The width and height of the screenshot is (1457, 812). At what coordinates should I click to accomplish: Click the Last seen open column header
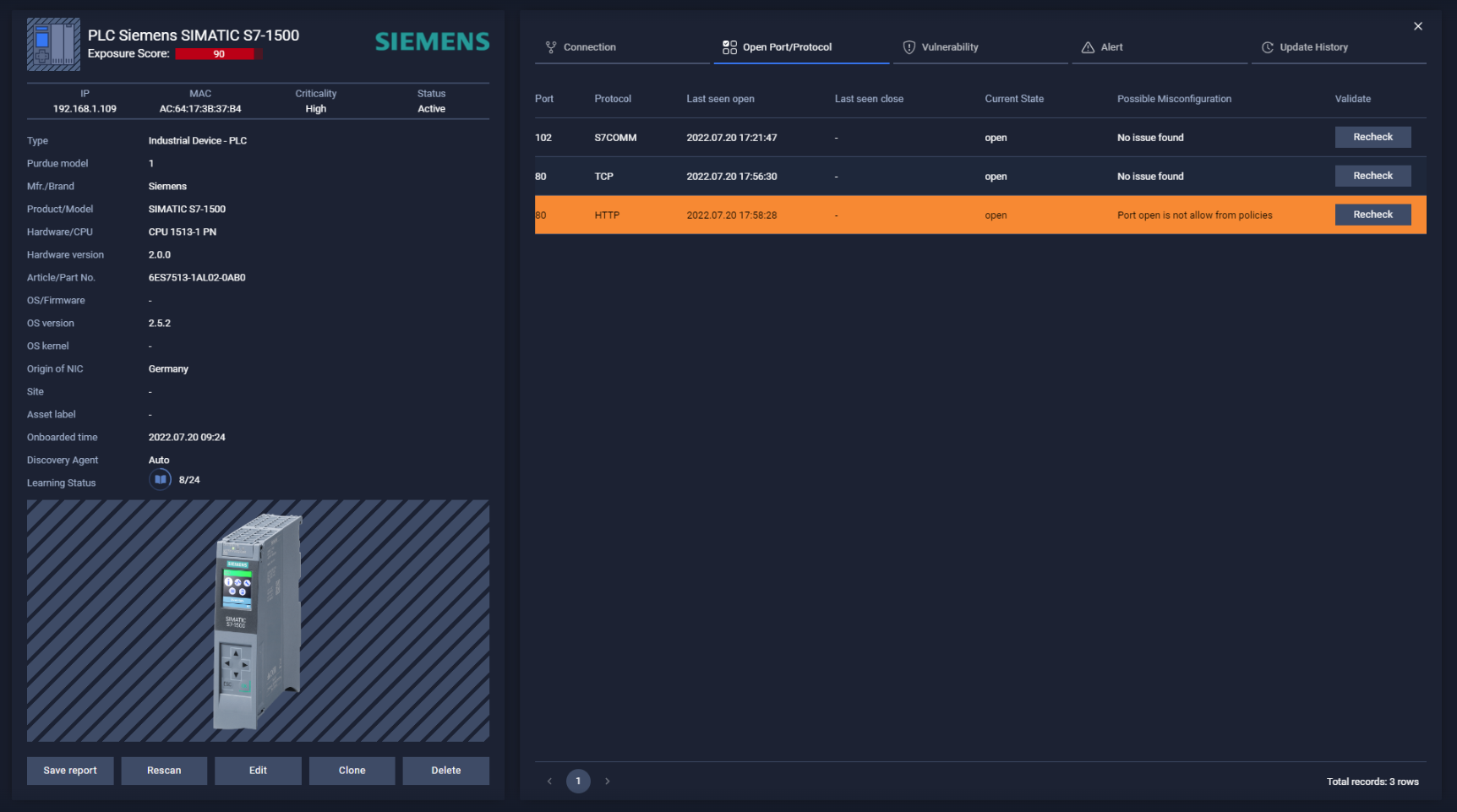tap(720, 99)
